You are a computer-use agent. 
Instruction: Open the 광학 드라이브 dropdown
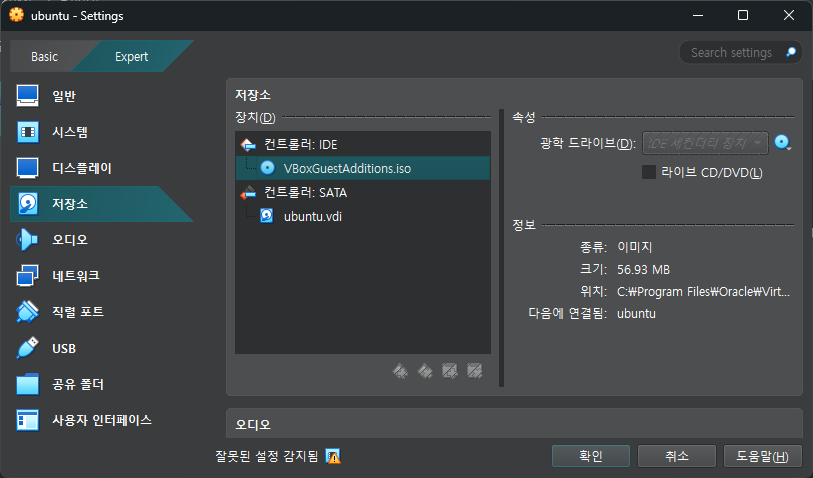(x=705, y=143)
